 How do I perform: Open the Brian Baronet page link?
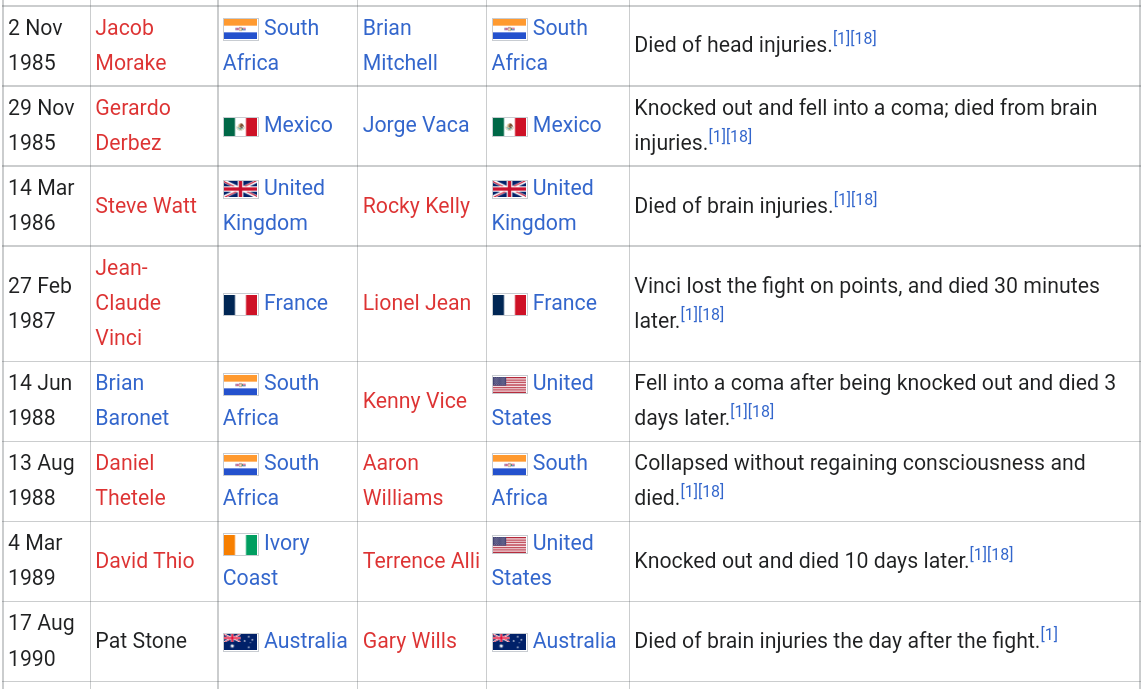[132, 400]
